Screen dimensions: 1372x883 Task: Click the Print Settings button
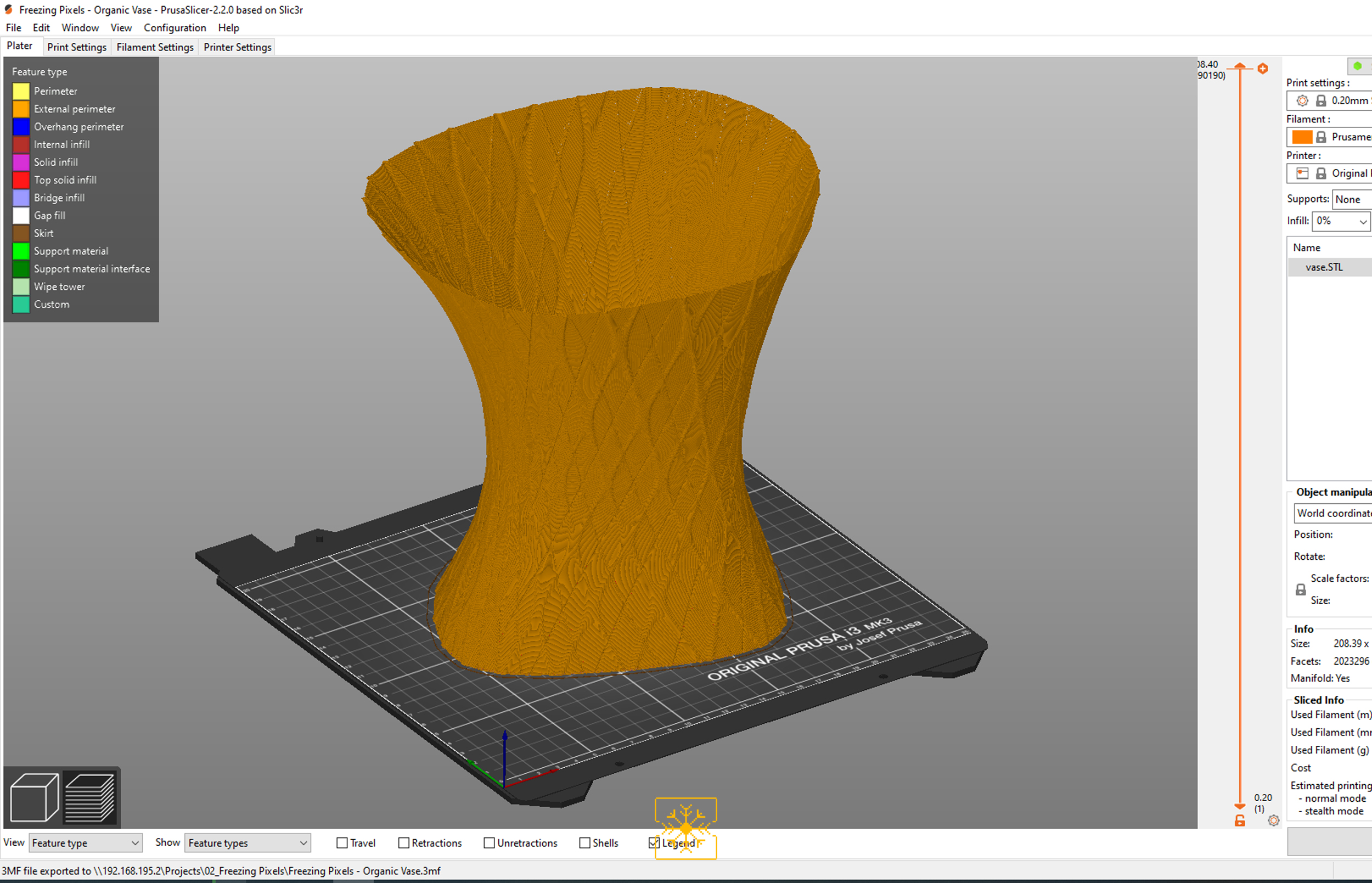coord(76,46)
